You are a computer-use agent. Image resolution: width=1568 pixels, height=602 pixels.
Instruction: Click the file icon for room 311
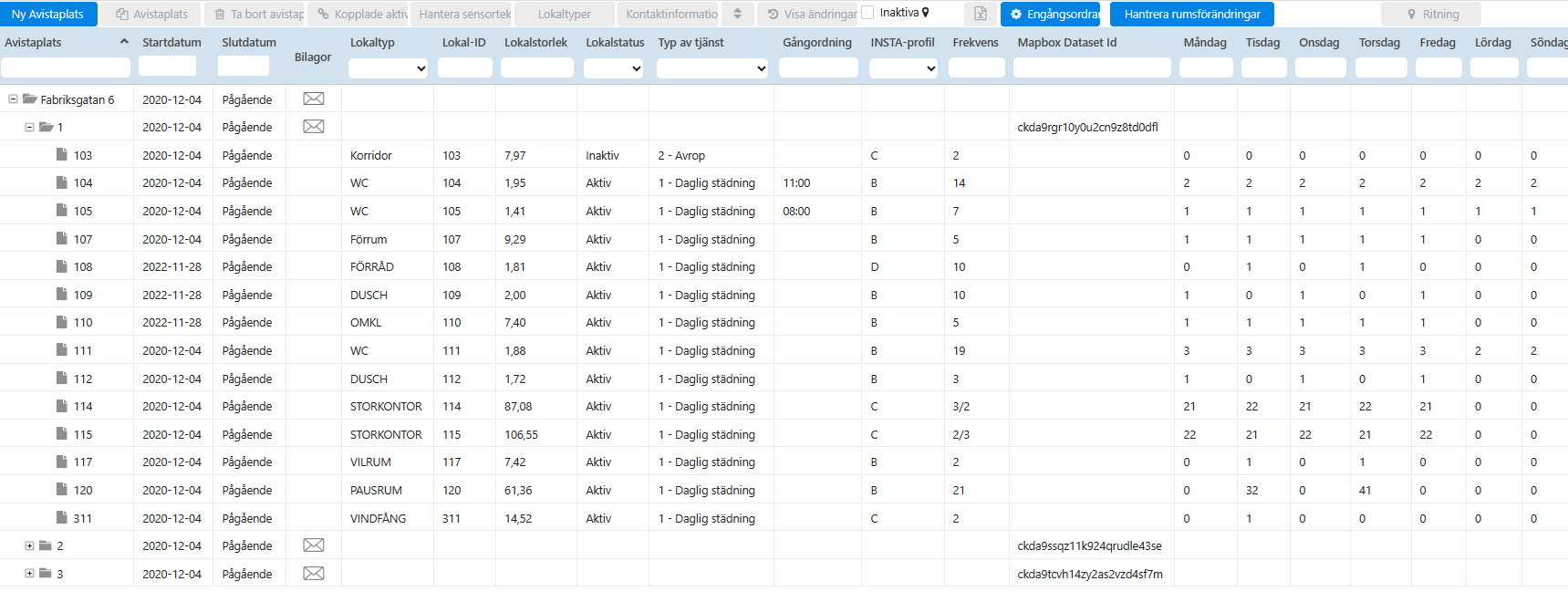point(62,517)
